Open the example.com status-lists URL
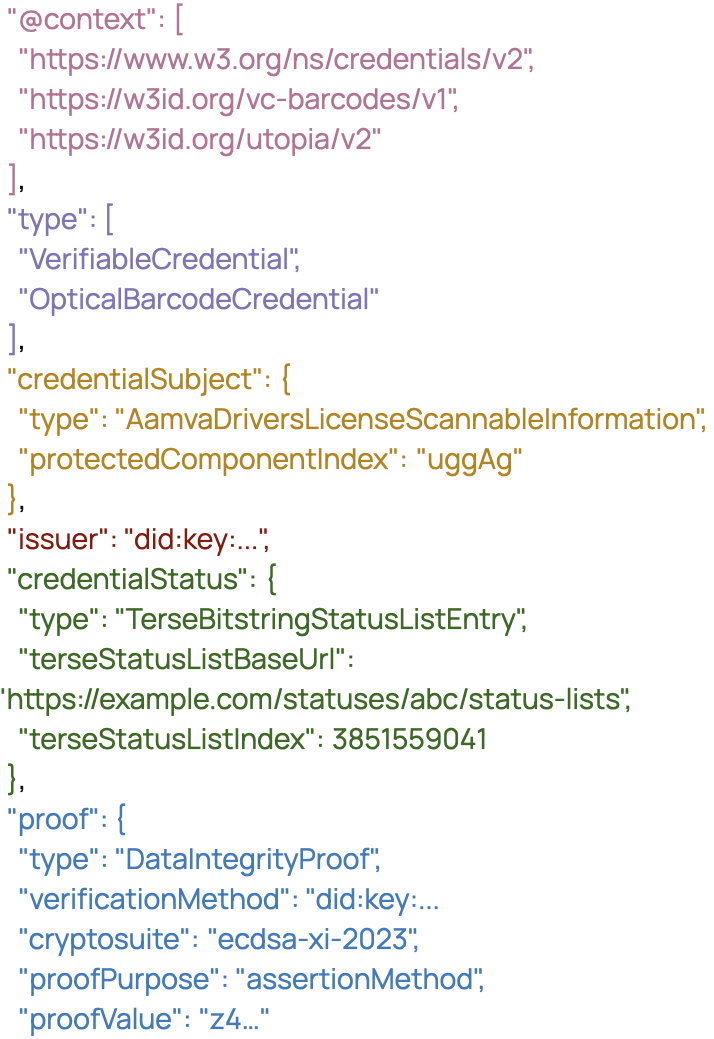Viewport: 714px width, 1039px height. [x=316, y=700]
